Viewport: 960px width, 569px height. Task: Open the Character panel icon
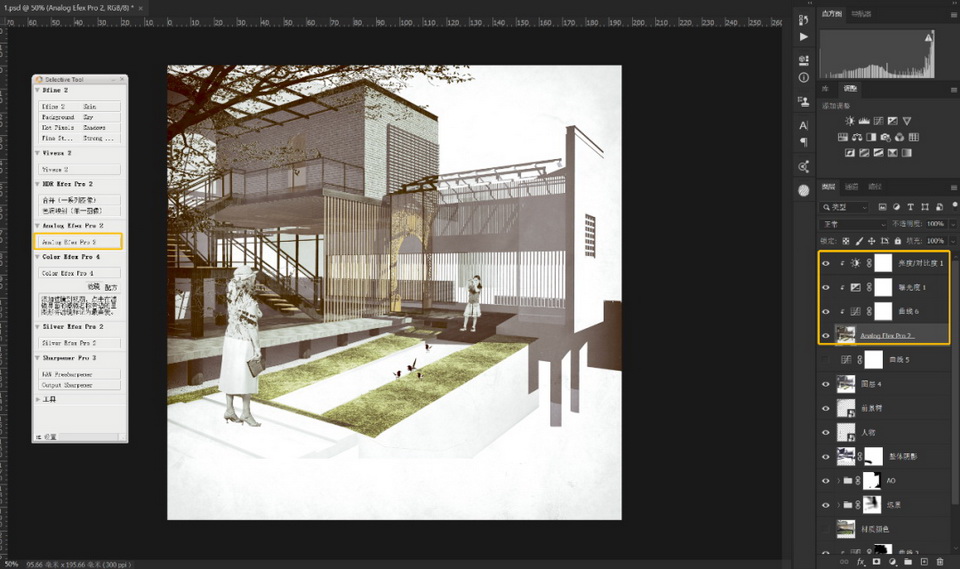tap(804, 125)
